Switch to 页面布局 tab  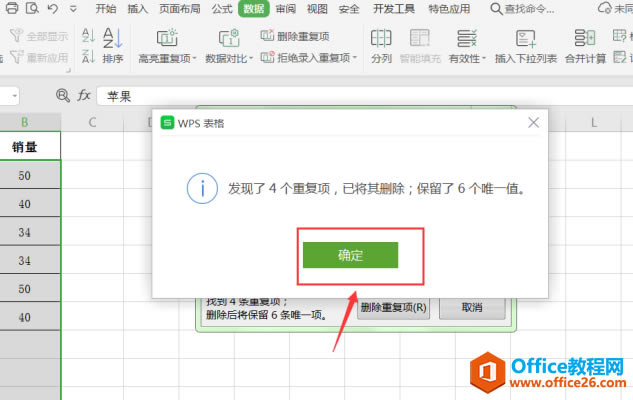[x=180, y=8]
